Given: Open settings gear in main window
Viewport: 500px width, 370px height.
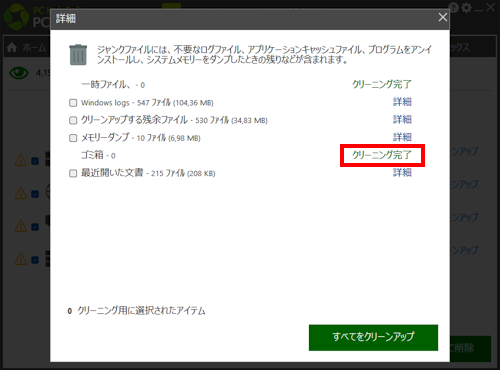Looking at the screenshot, I should (466, 8).
